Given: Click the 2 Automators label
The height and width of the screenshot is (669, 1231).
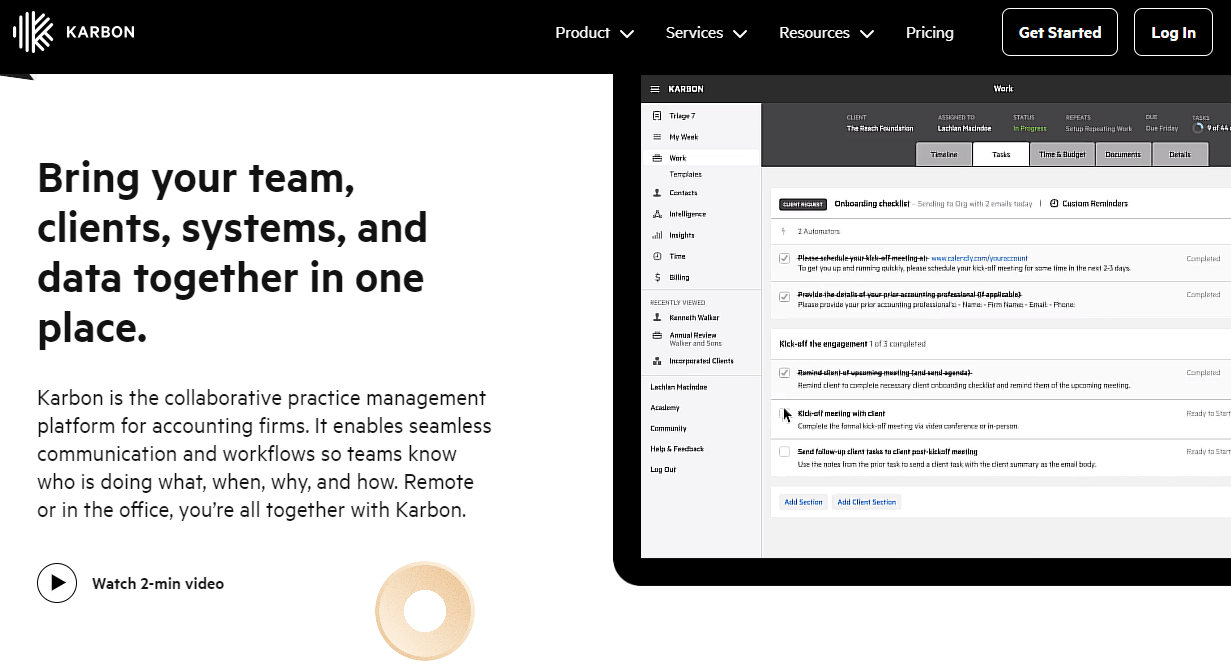Looking at the screenshot, I should point(819,232).
